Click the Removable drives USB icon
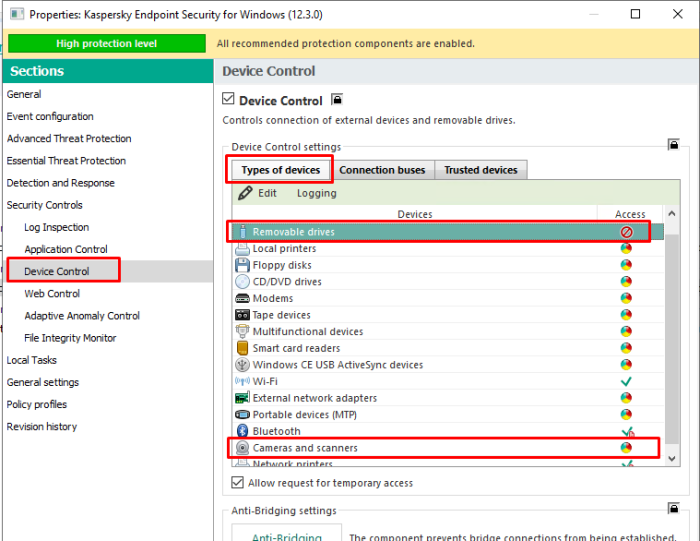 [x=242, y=232]
